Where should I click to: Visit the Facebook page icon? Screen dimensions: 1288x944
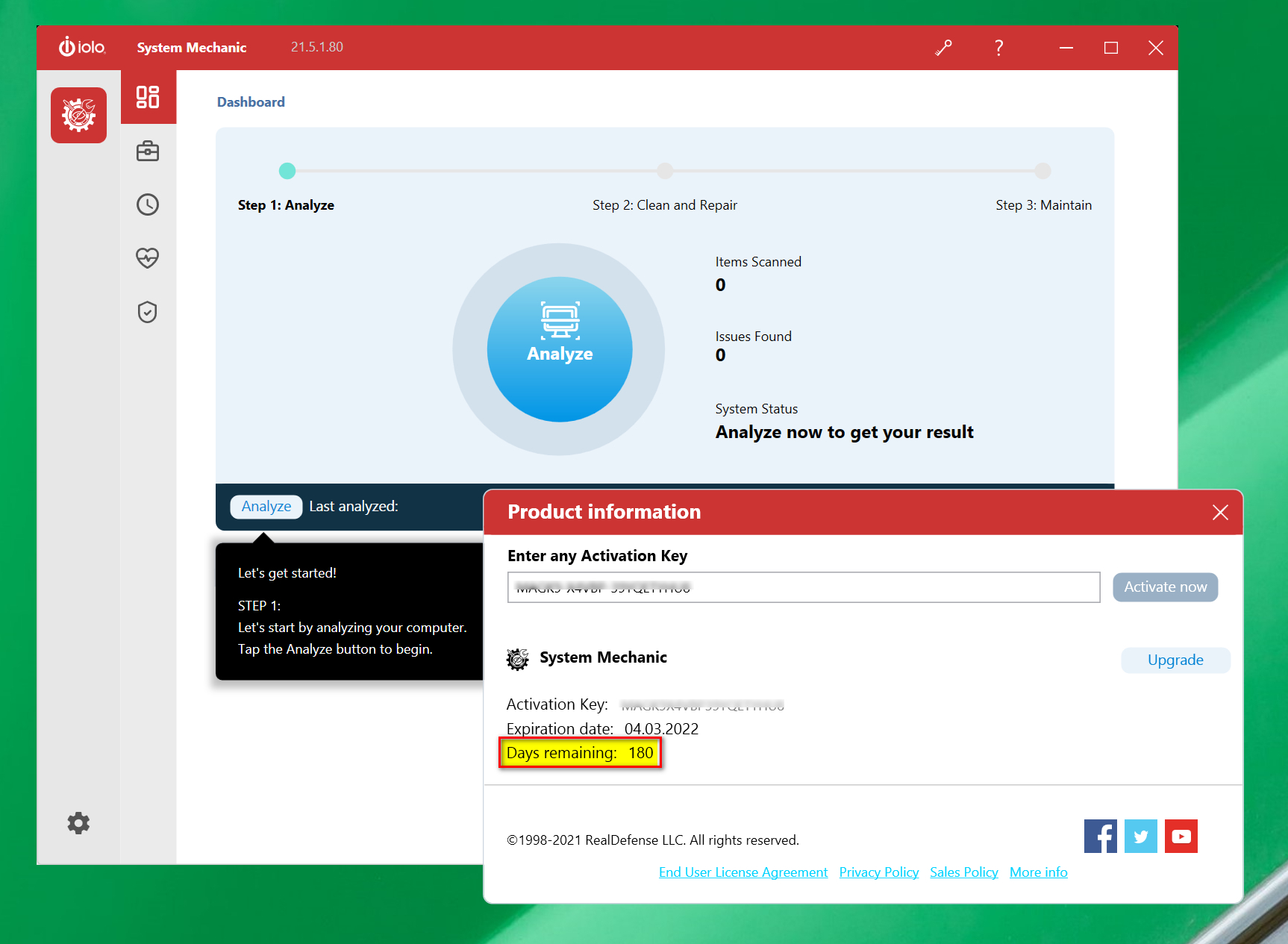pyautogui.click(x=1100, y=836)
